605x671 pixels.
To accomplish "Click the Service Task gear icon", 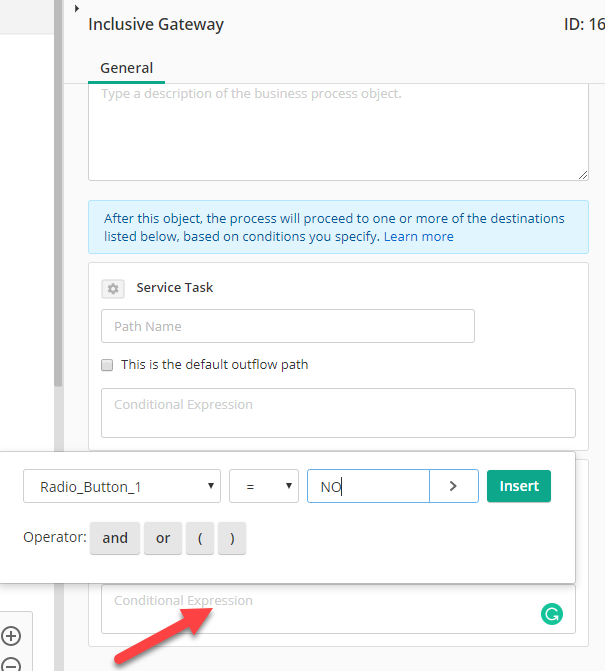I will point(113,289).
